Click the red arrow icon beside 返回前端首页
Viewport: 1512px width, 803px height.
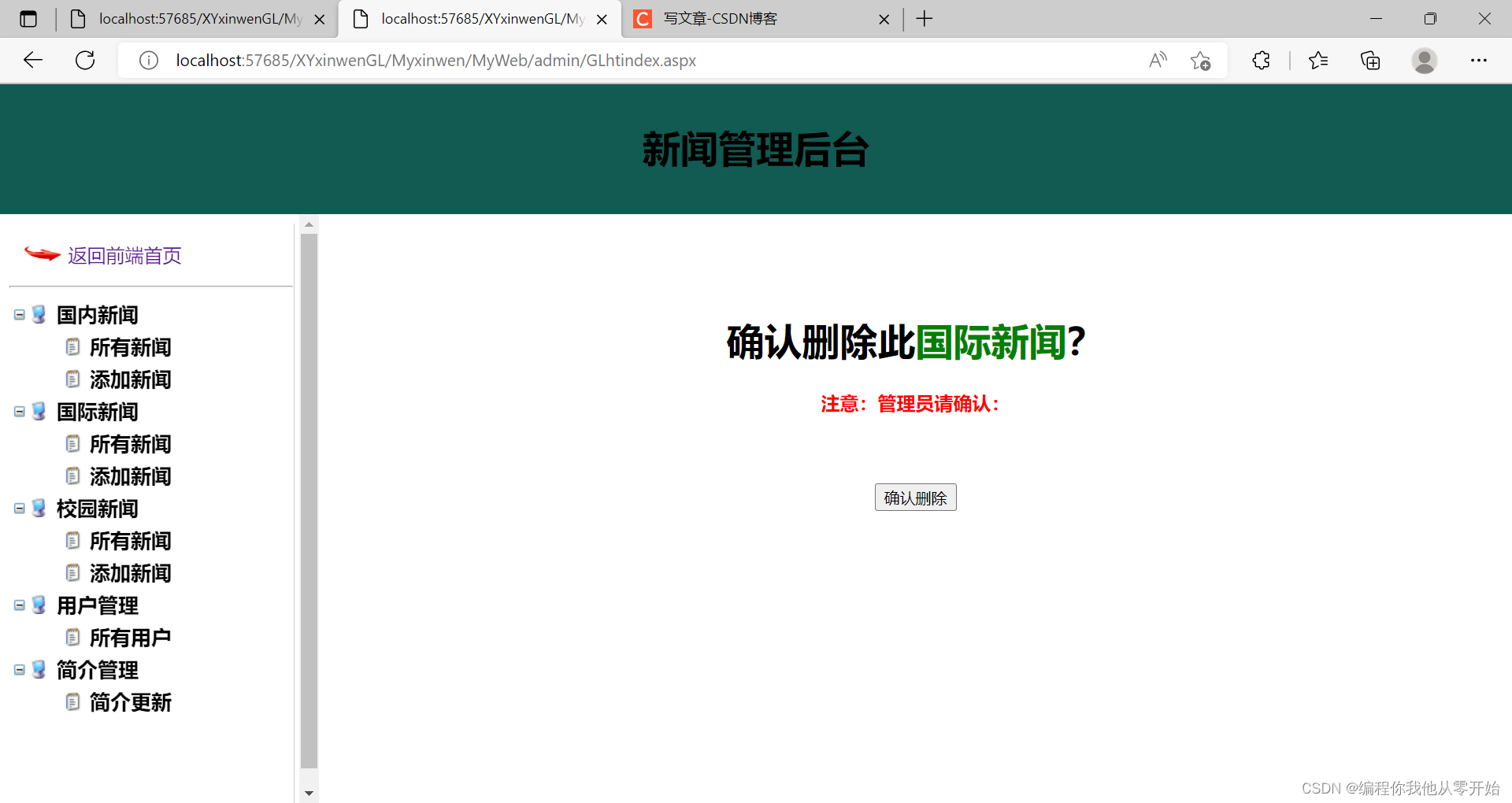42,253
